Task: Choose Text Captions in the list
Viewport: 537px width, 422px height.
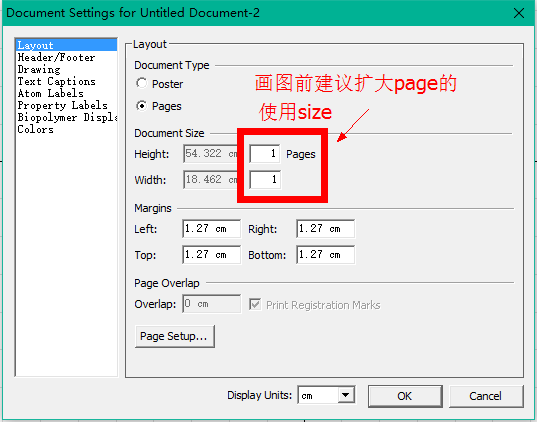Action: pos(66,82)
